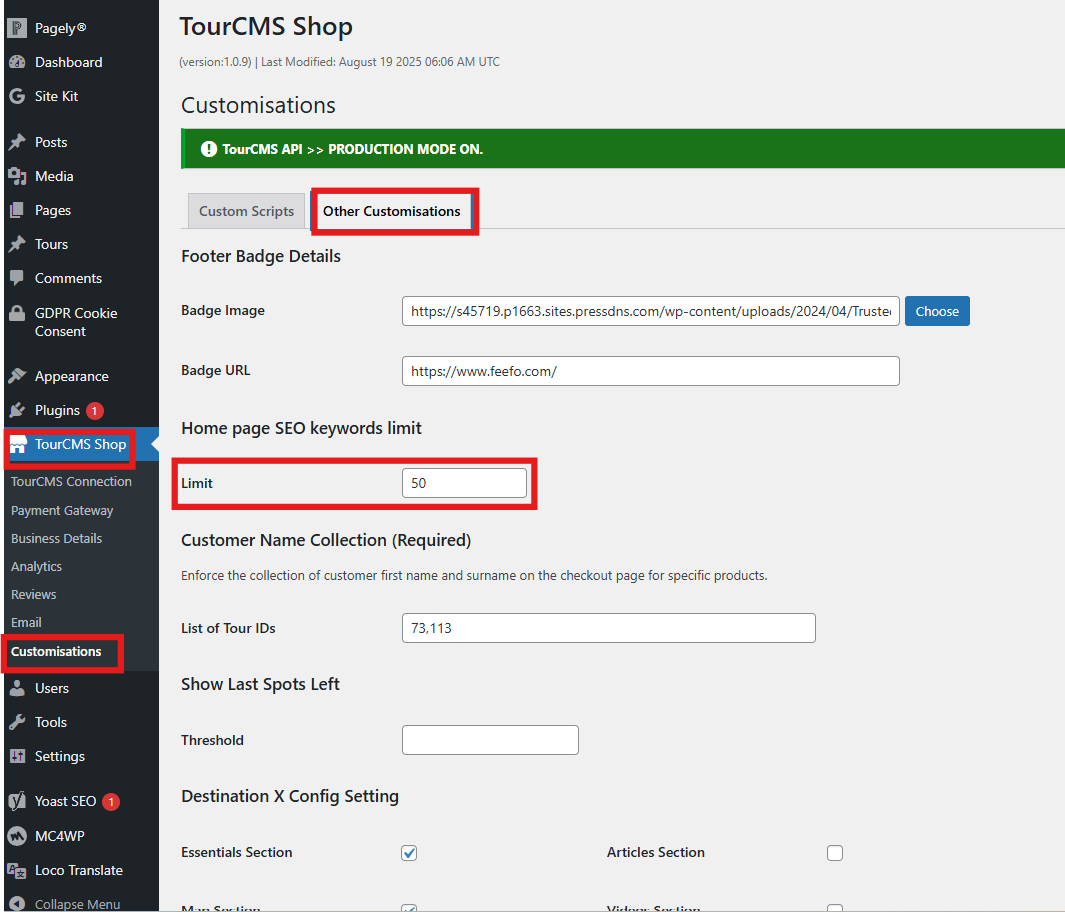Click the Settings sliders icon
This screenshot has width=1065, height=912.
[x=17, y=756]
